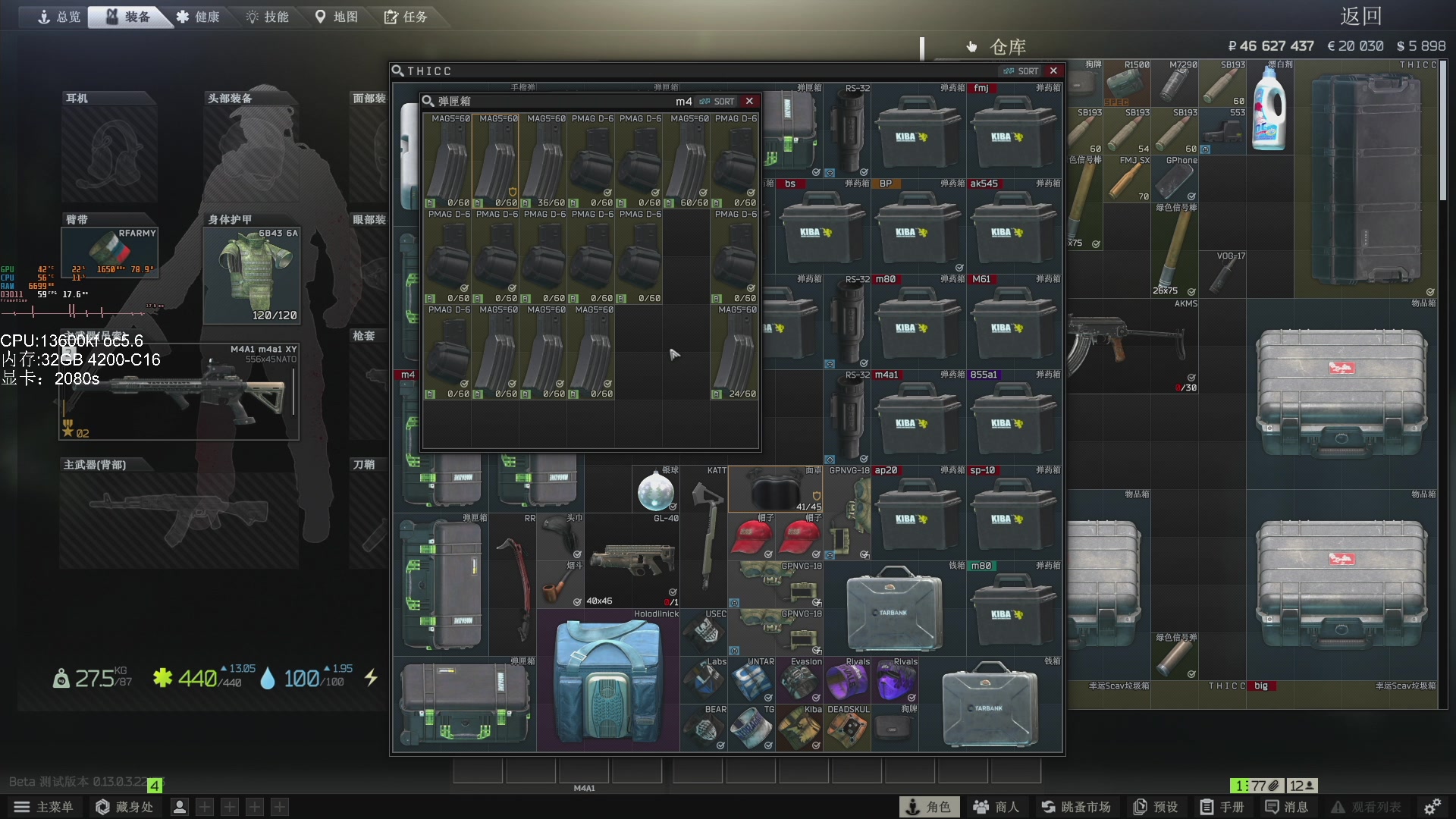Viewport: 1456px width, 819px height.
Task: Select the GL-40 grenade launcher
Action: [x=632, y=560]
